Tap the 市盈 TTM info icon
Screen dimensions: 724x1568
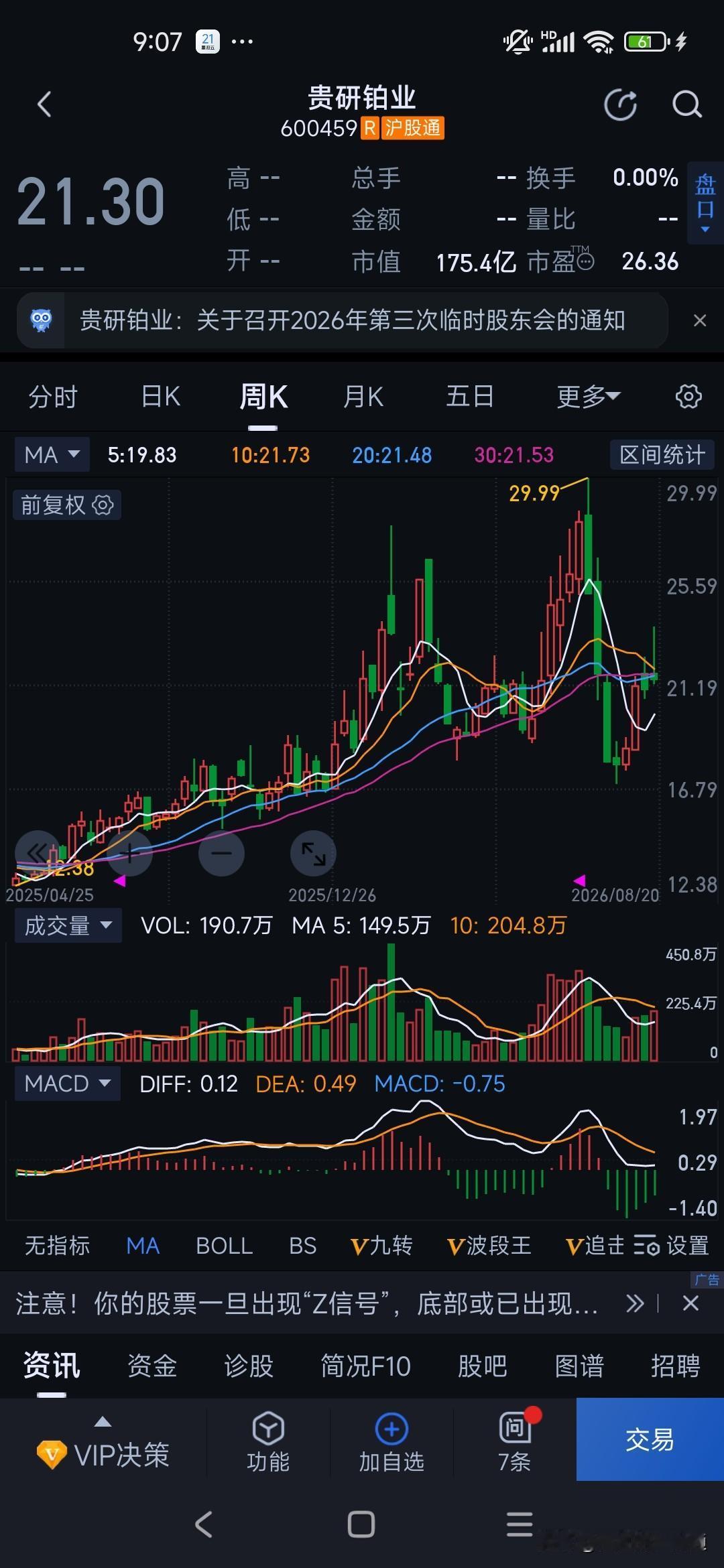[x=585, y=261]
